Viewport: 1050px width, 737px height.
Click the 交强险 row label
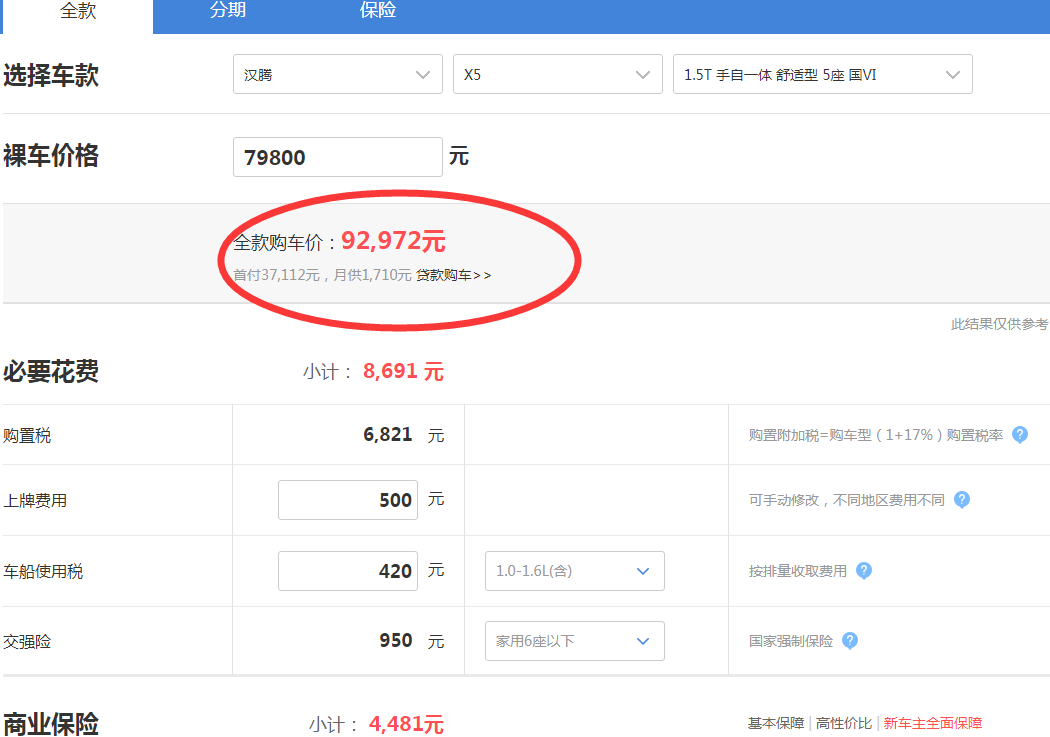[27, 642]
